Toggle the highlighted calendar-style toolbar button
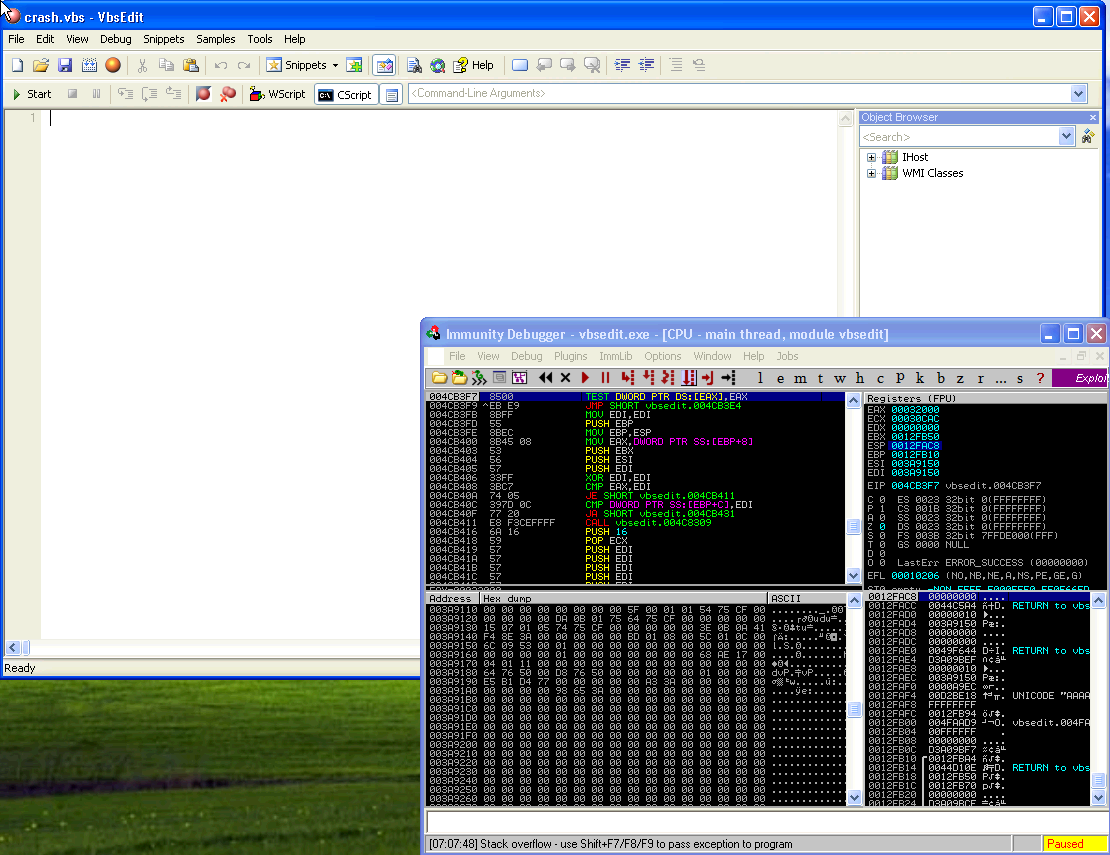The height and width of the screenshot is (855, 1110). coord(384,65)
